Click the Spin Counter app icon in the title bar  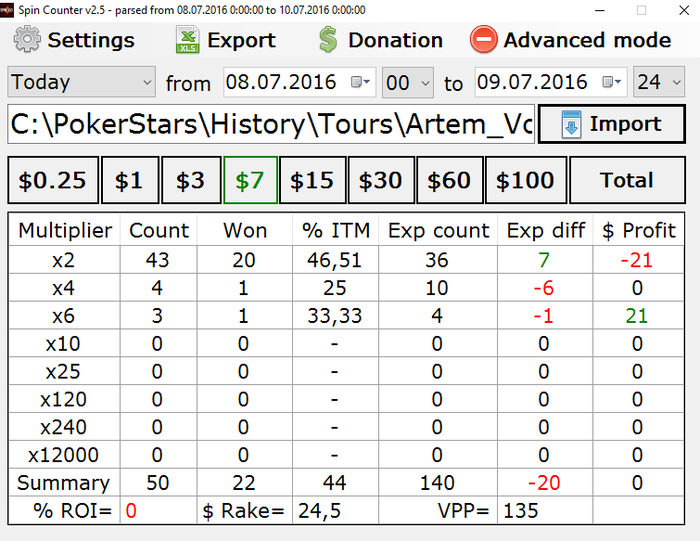[x=7, y=9]
